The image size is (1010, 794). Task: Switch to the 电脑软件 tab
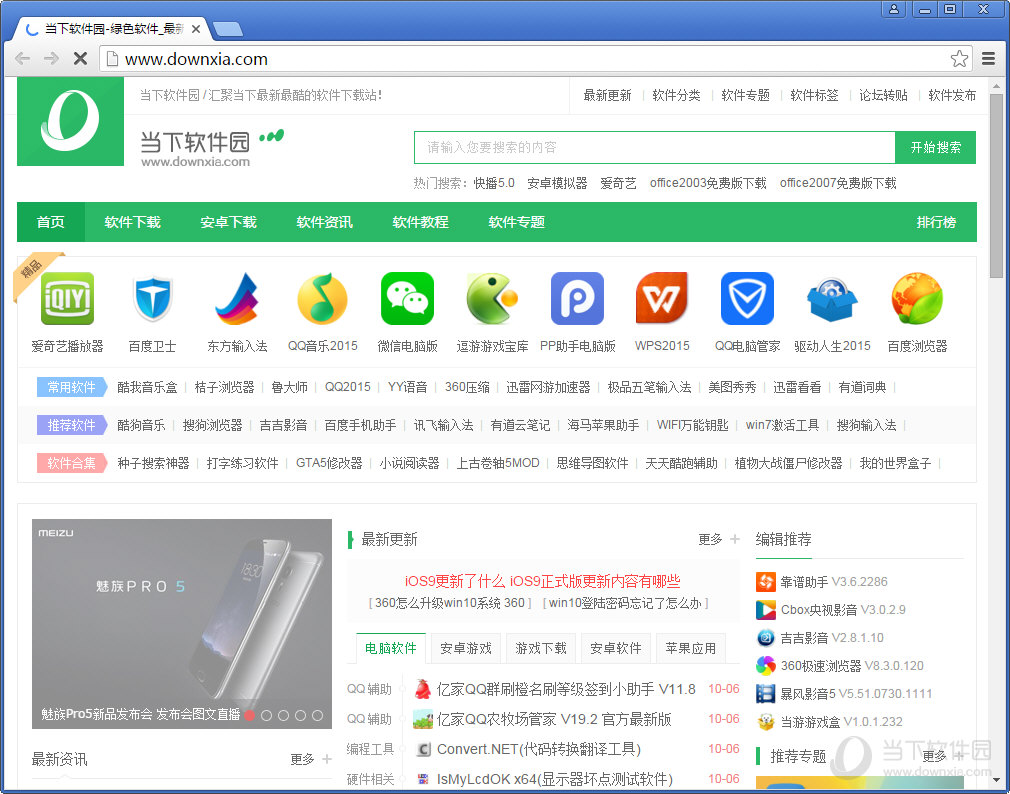coord(391,648)
